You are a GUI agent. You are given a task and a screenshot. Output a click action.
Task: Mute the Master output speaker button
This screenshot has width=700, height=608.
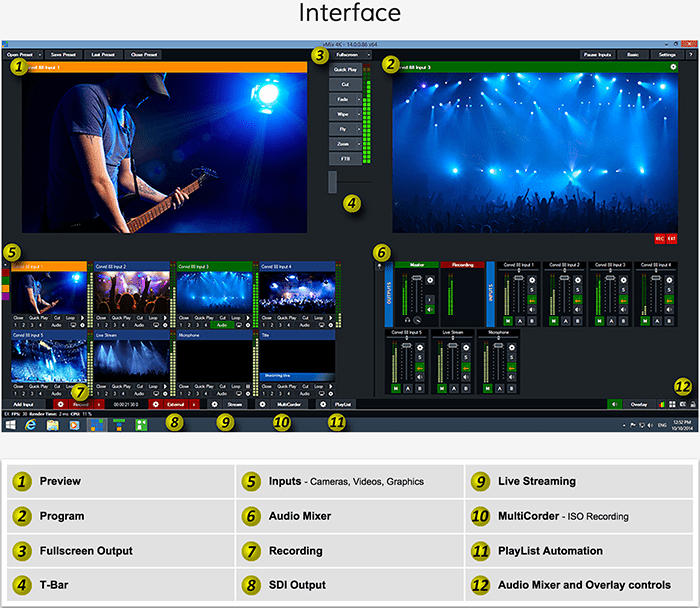click(x=430, y=309)
